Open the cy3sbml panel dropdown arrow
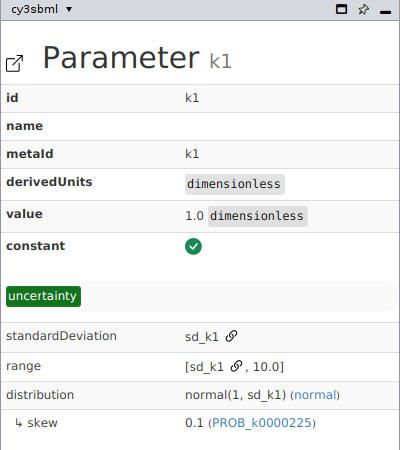This screenshot has width=400, height=450. pyautogui.click(x=69, y=9)
